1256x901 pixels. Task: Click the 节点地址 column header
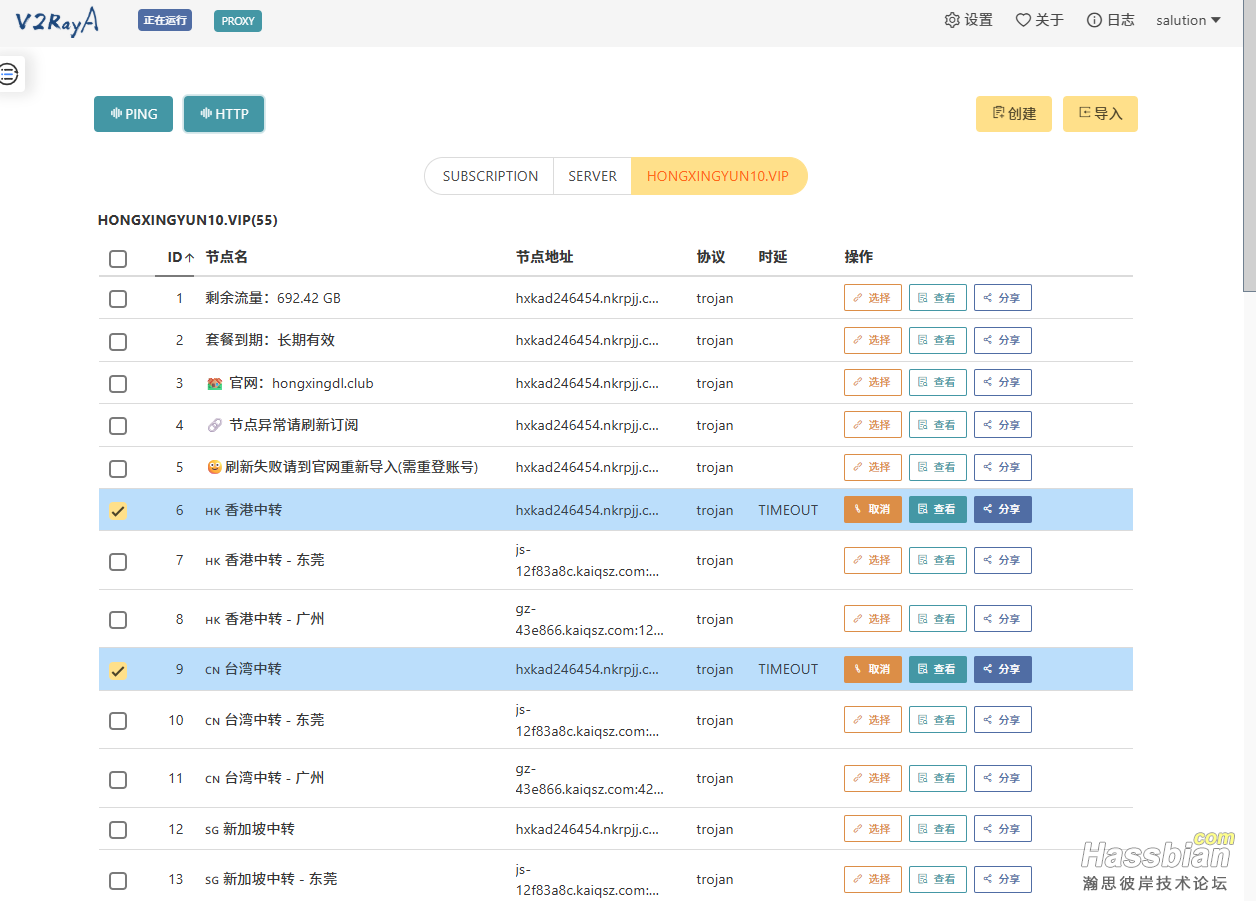pos(545,257)
